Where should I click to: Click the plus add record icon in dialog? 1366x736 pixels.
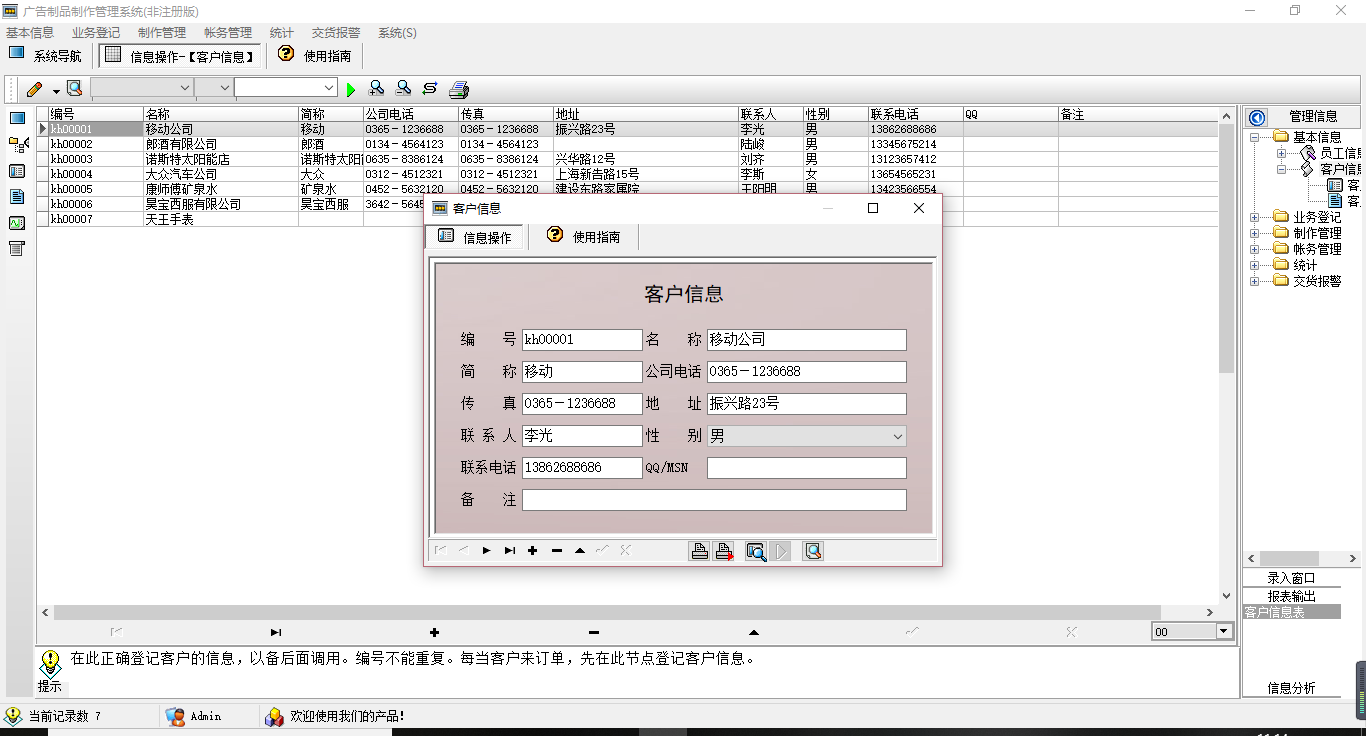click(x=533, y=551)
